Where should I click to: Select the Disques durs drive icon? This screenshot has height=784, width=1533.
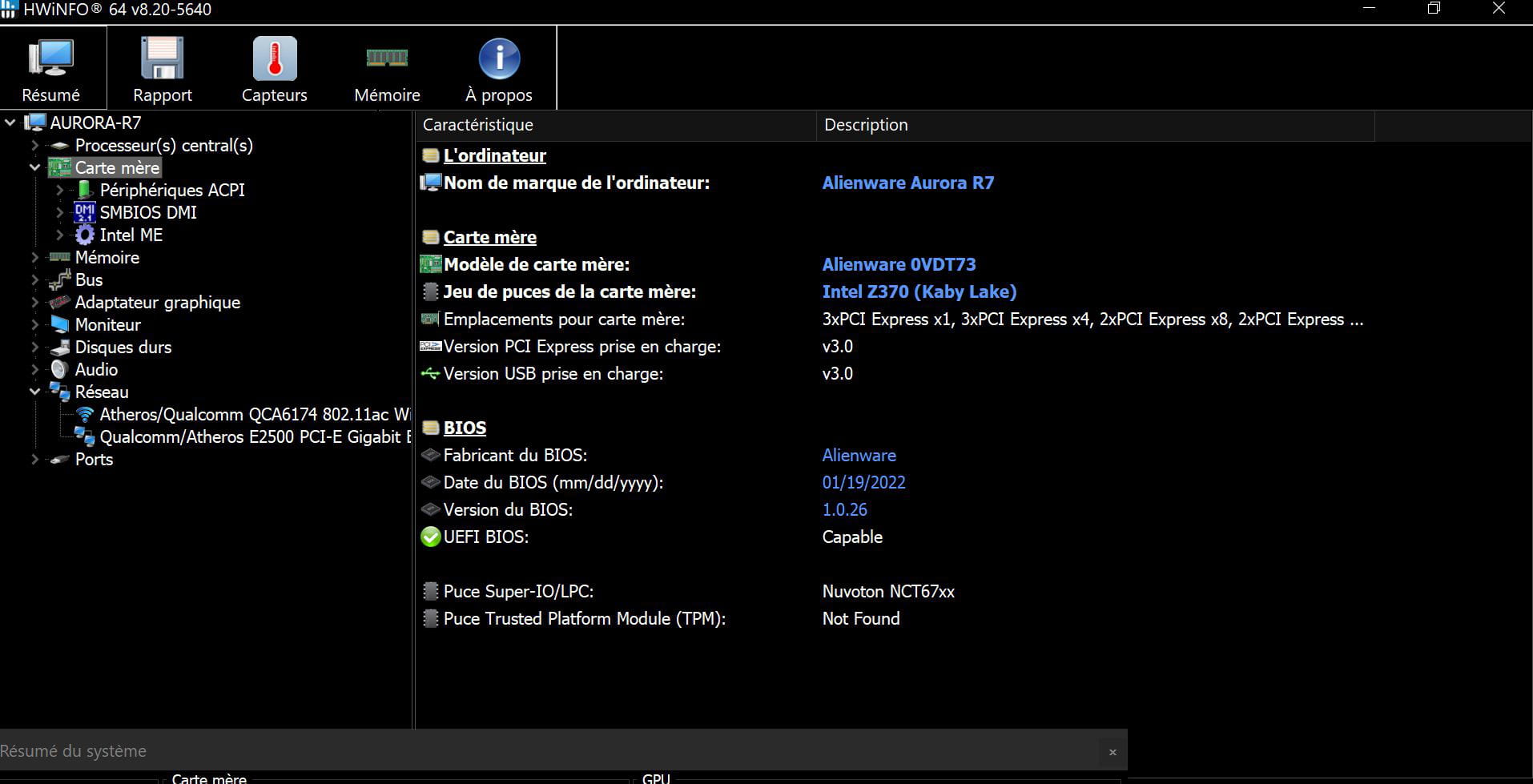(59, 347)
